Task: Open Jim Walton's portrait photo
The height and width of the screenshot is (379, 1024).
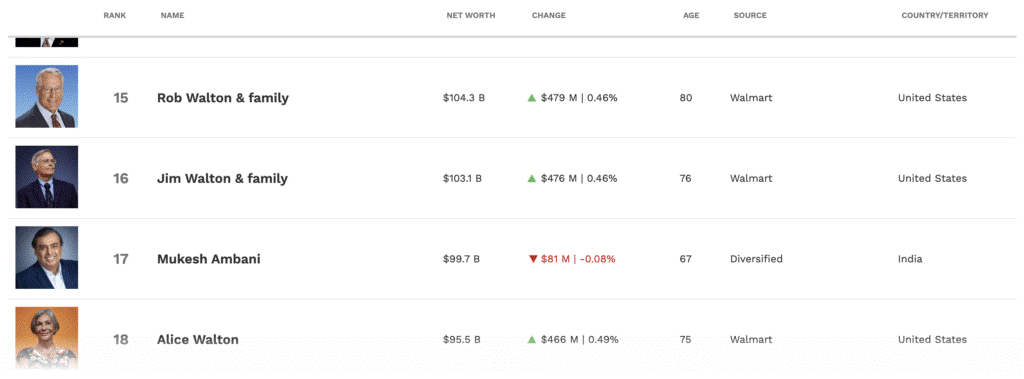Action: click(47, 177)
